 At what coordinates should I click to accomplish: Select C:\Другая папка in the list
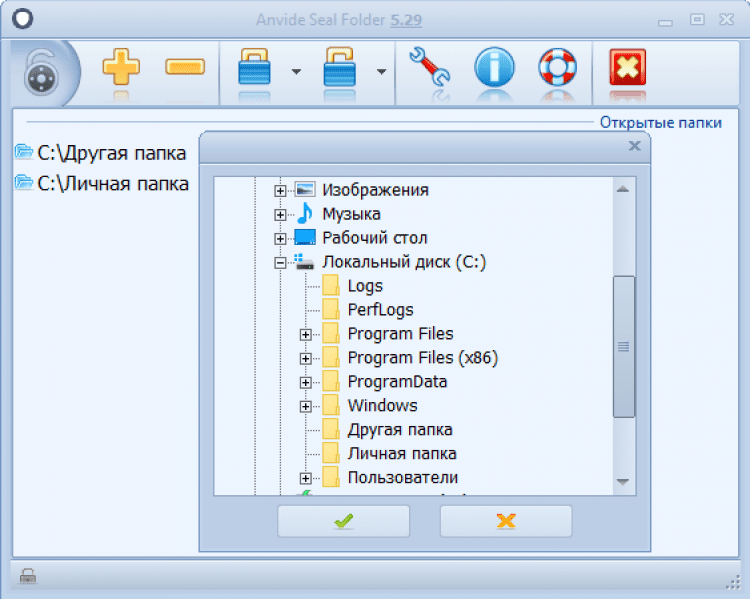(111, 153)
